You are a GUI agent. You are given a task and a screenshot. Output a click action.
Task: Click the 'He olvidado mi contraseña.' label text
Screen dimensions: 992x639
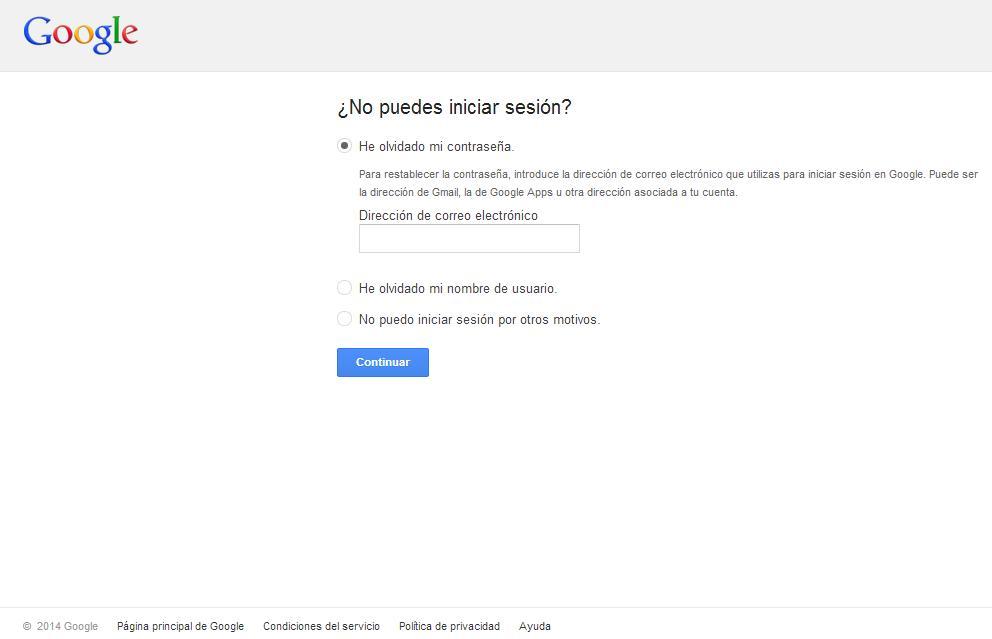point(436,147)
